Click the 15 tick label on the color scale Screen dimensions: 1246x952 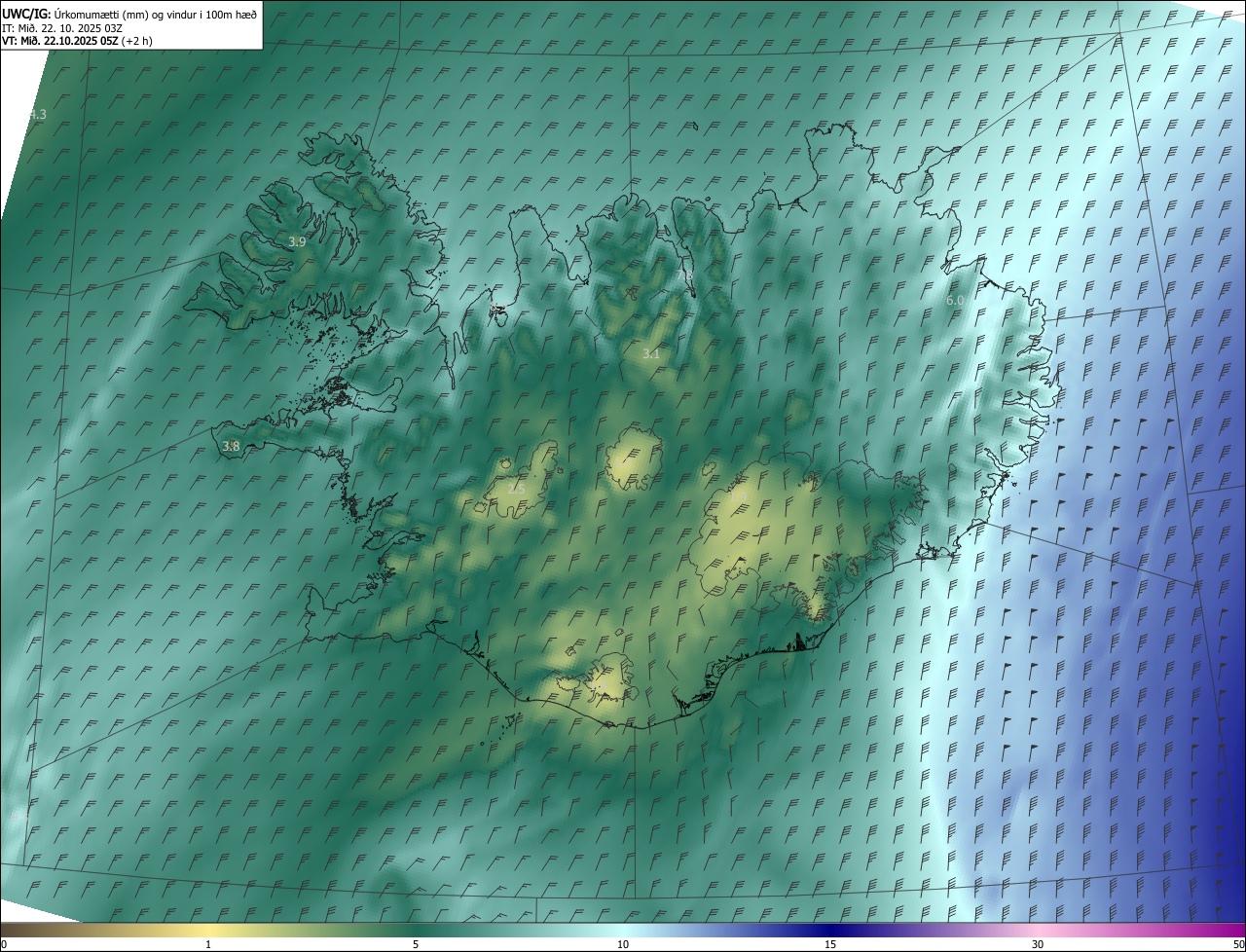pyautogui.click(x=830, y=944)
